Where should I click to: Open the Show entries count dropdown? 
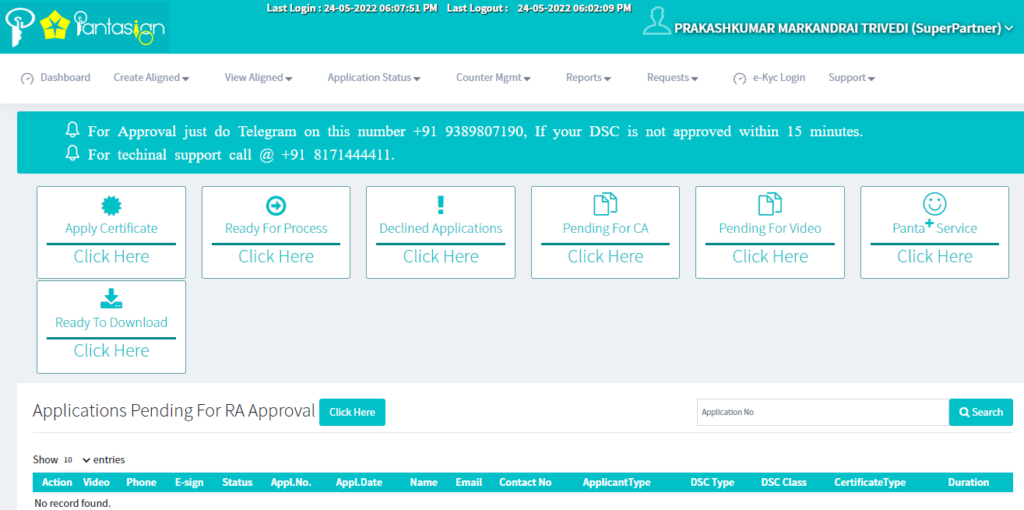pyautogui.click(x=76, y=460)
